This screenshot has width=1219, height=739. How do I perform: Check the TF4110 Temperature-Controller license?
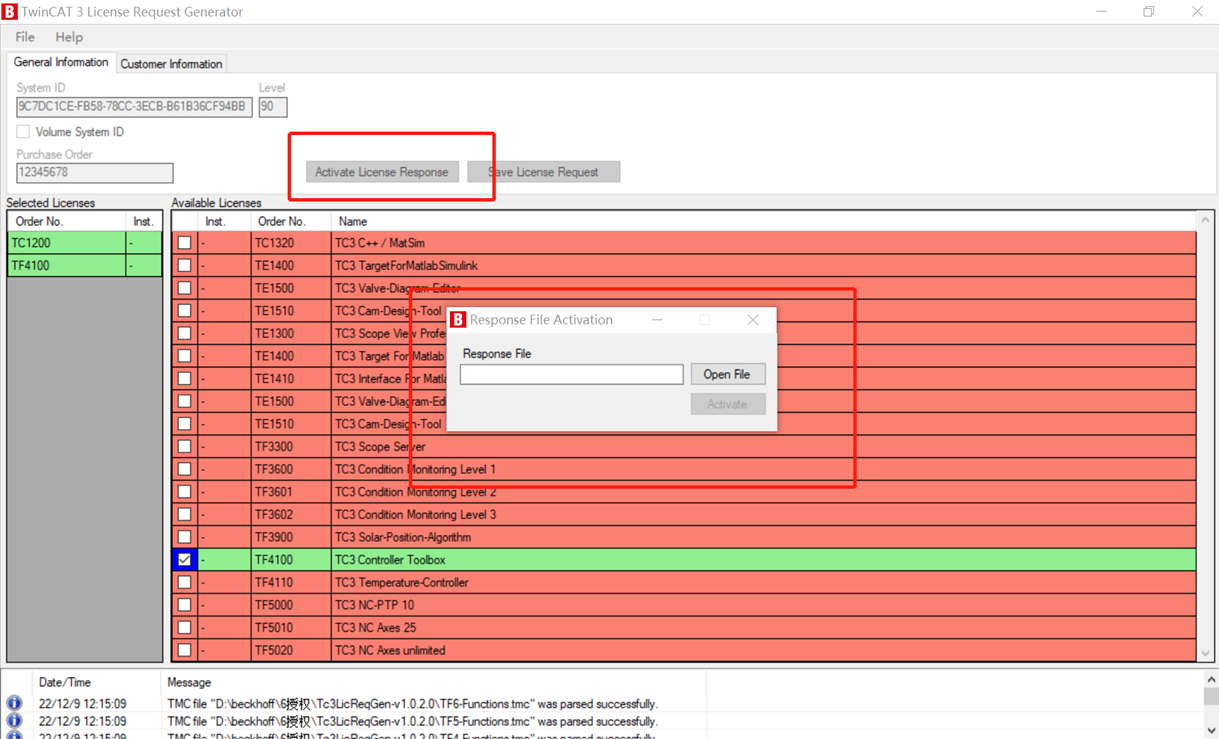coord(184,583)
